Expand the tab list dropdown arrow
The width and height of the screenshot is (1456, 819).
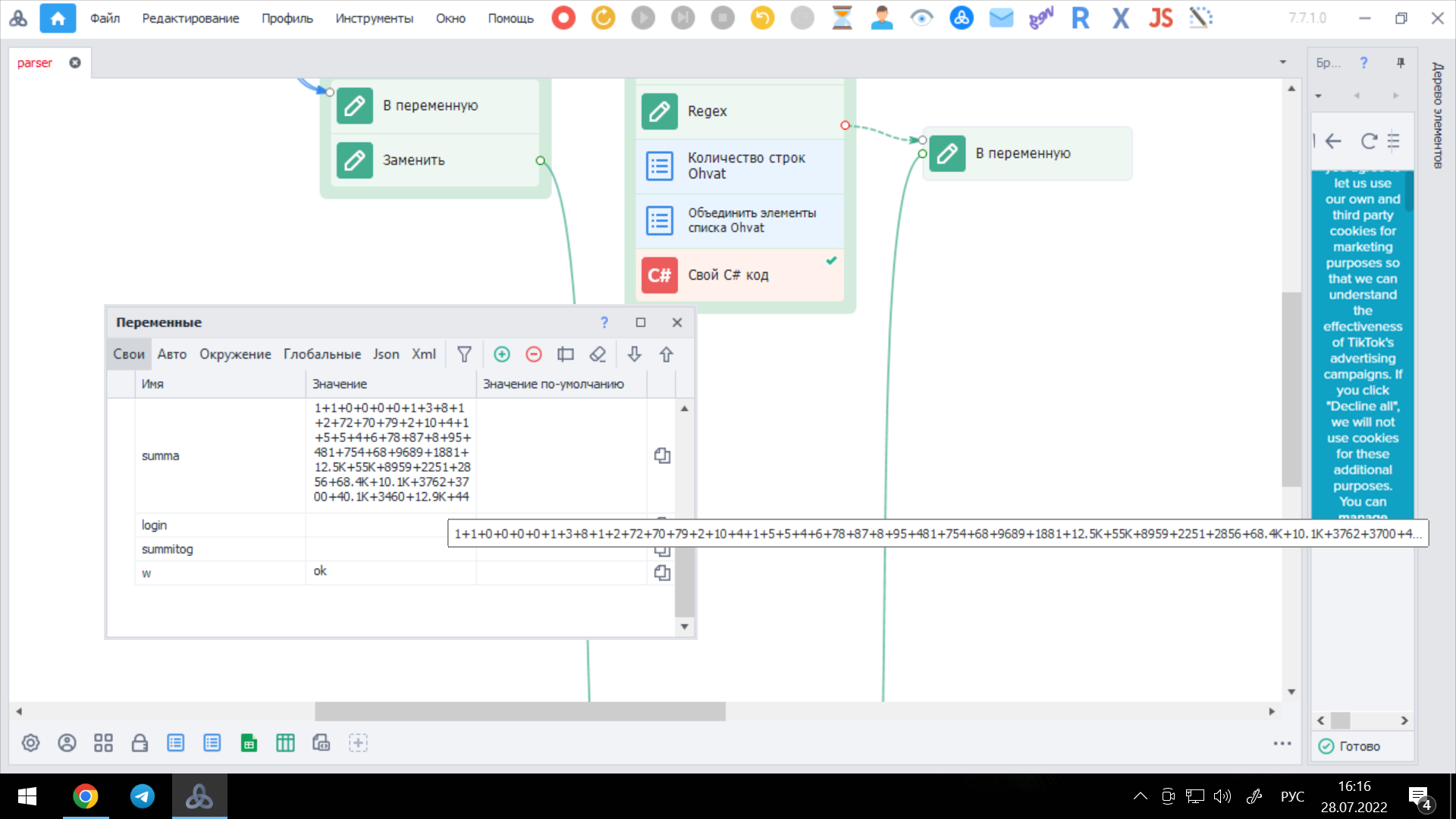[1283, 62]
